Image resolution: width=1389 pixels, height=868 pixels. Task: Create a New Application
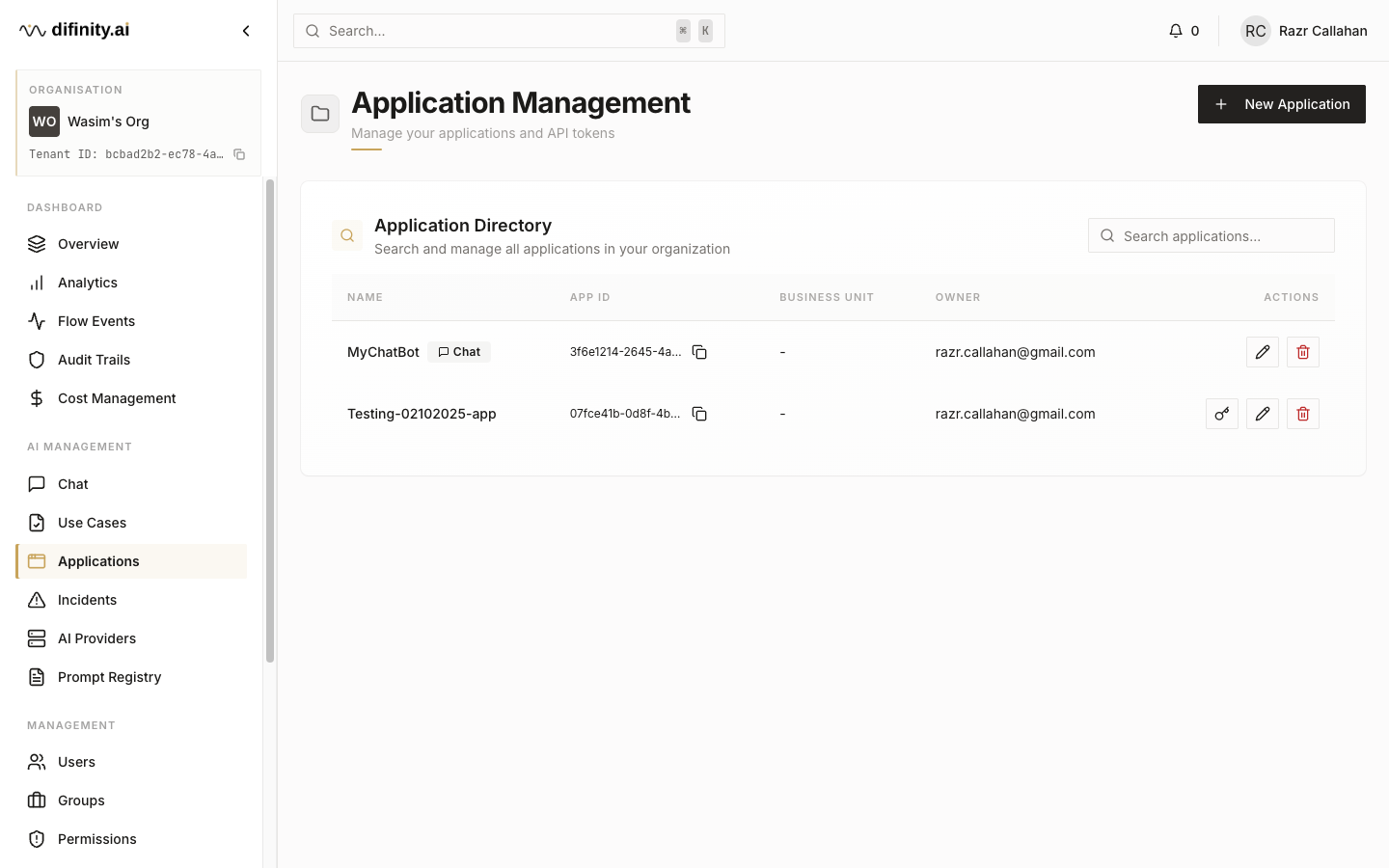[1281, 104]
